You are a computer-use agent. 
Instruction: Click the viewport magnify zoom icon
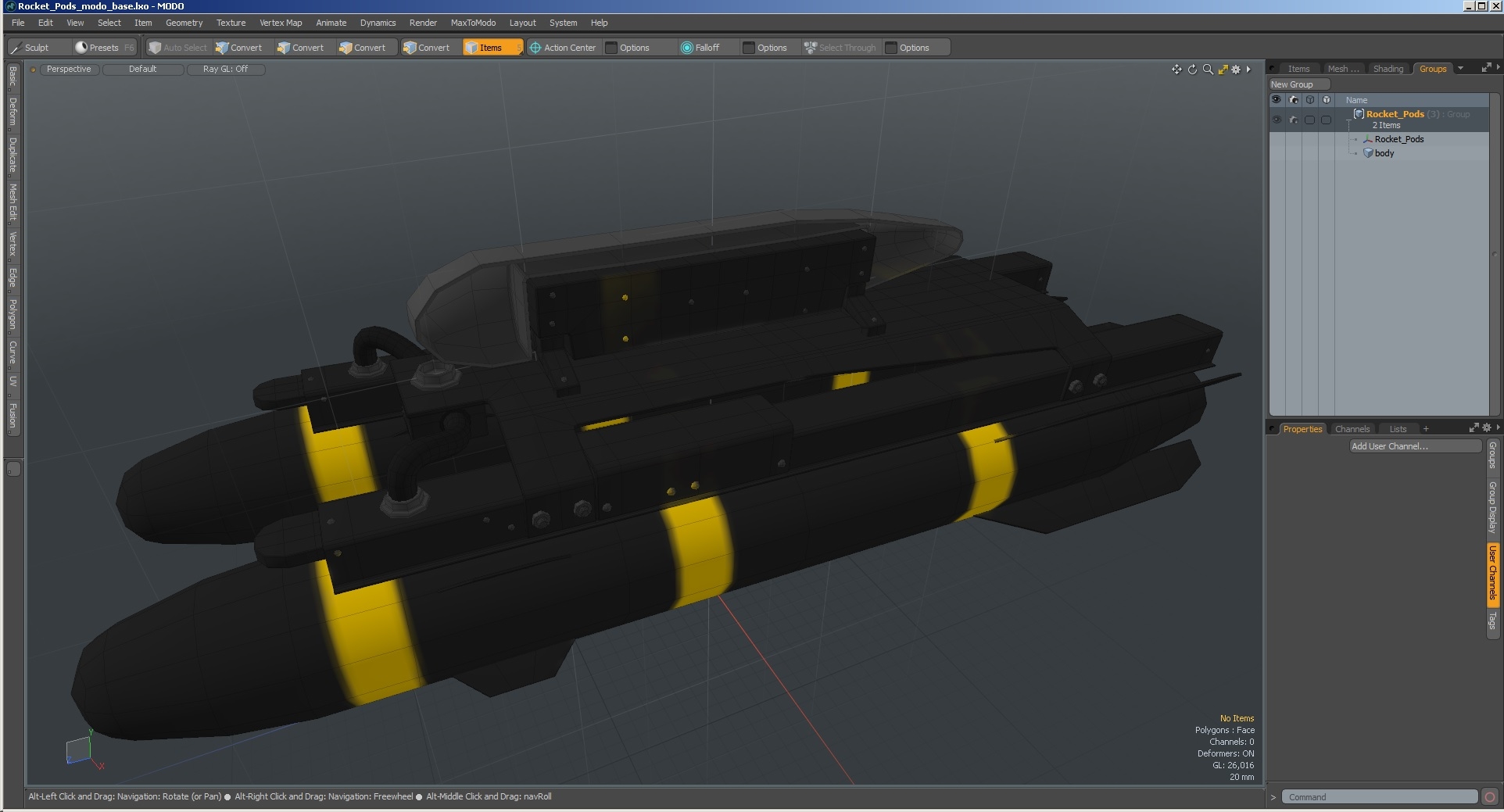[x=1207, y=70]
